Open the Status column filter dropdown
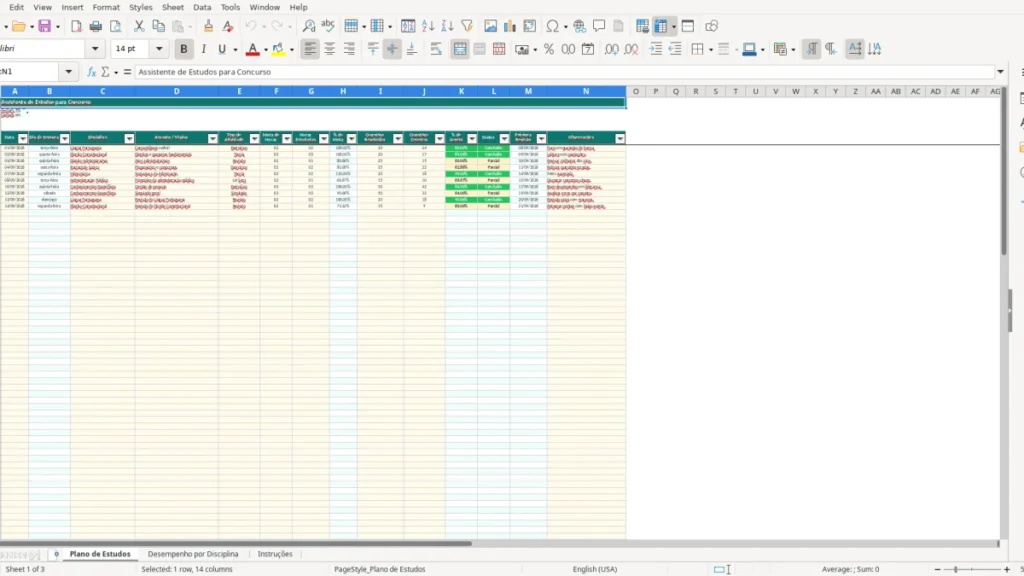Viewport: 1024px width, 576px height. [504, 138]
